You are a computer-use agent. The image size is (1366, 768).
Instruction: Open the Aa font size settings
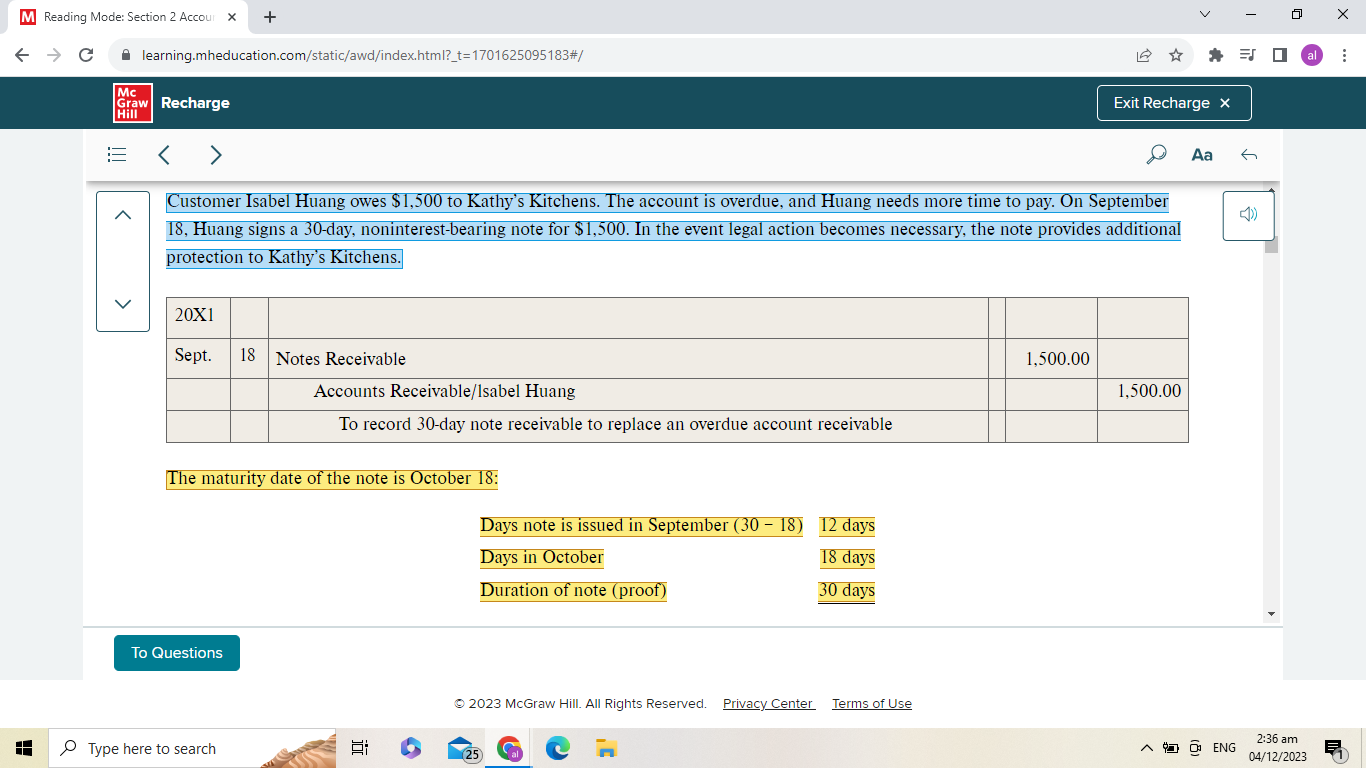click(1202, 155)
